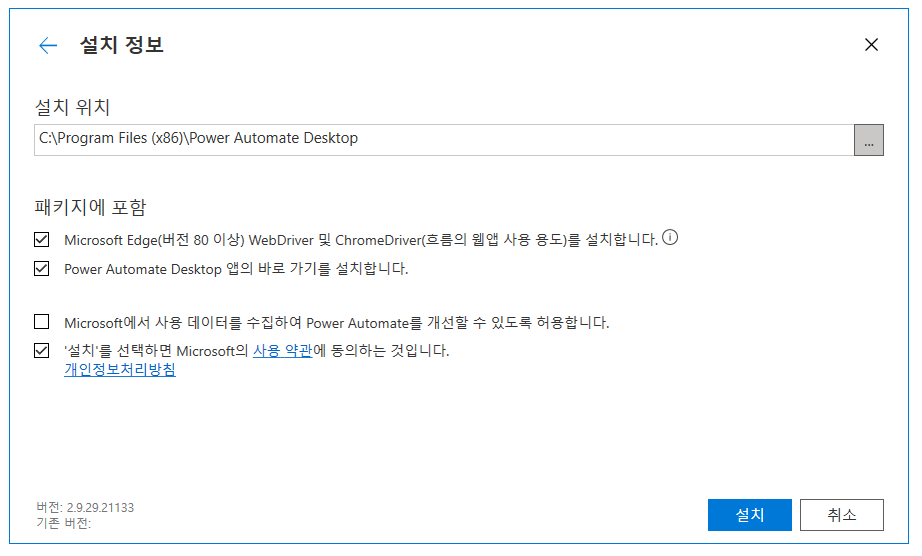Open browse folder button with ellipsis
The image size is (922, 556).
coord(868,140)
